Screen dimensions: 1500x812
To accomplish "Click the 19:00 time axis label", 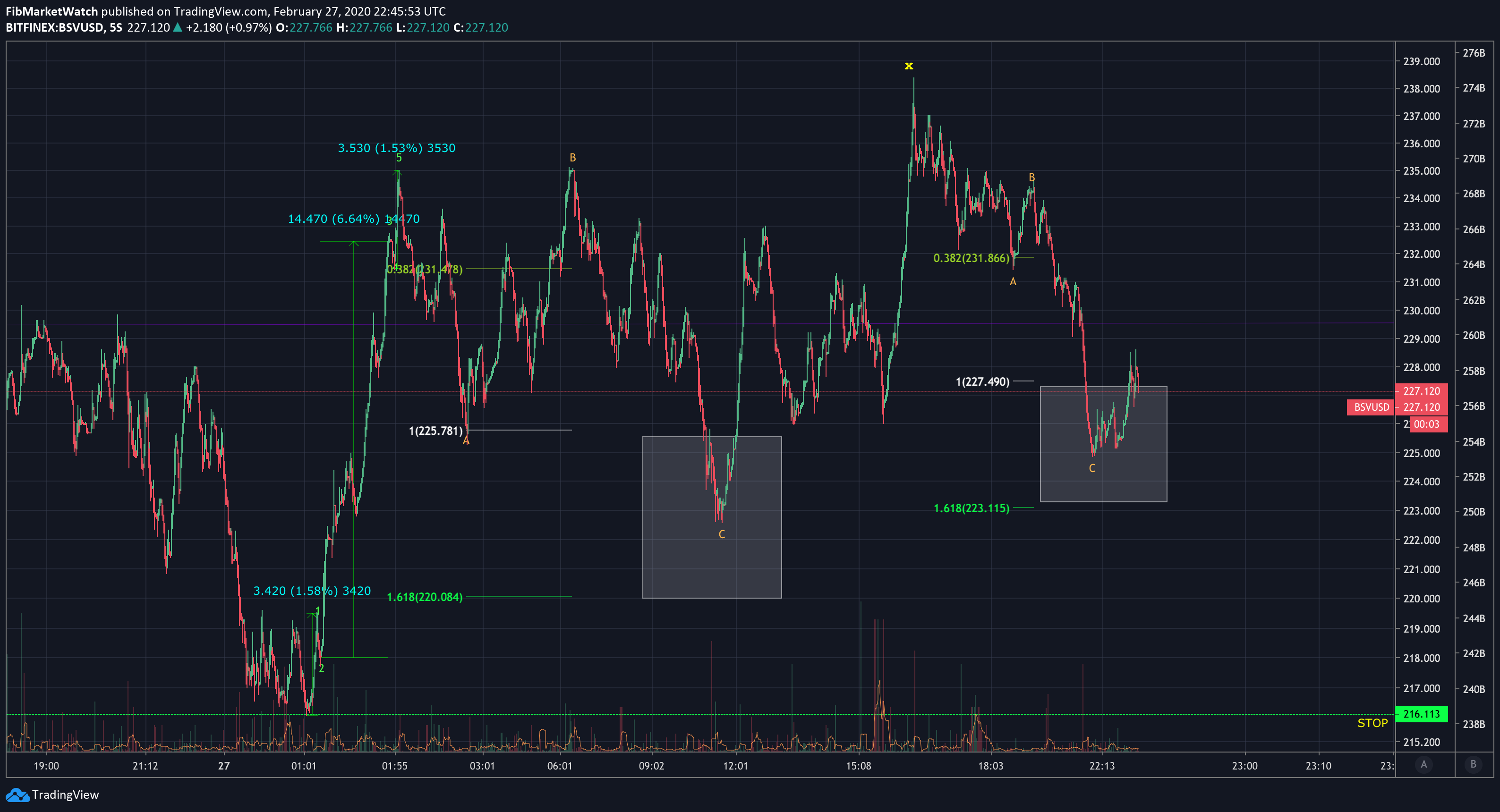I will (x=46, y=765).
